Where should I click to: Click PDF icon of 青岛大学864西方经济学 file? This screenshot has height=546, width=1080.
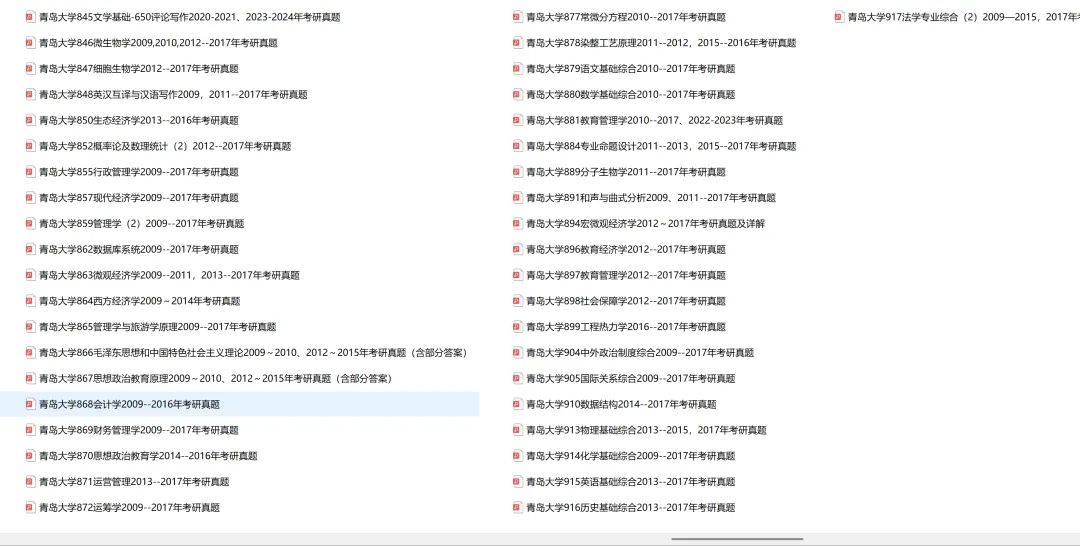(x=30, y=301)
